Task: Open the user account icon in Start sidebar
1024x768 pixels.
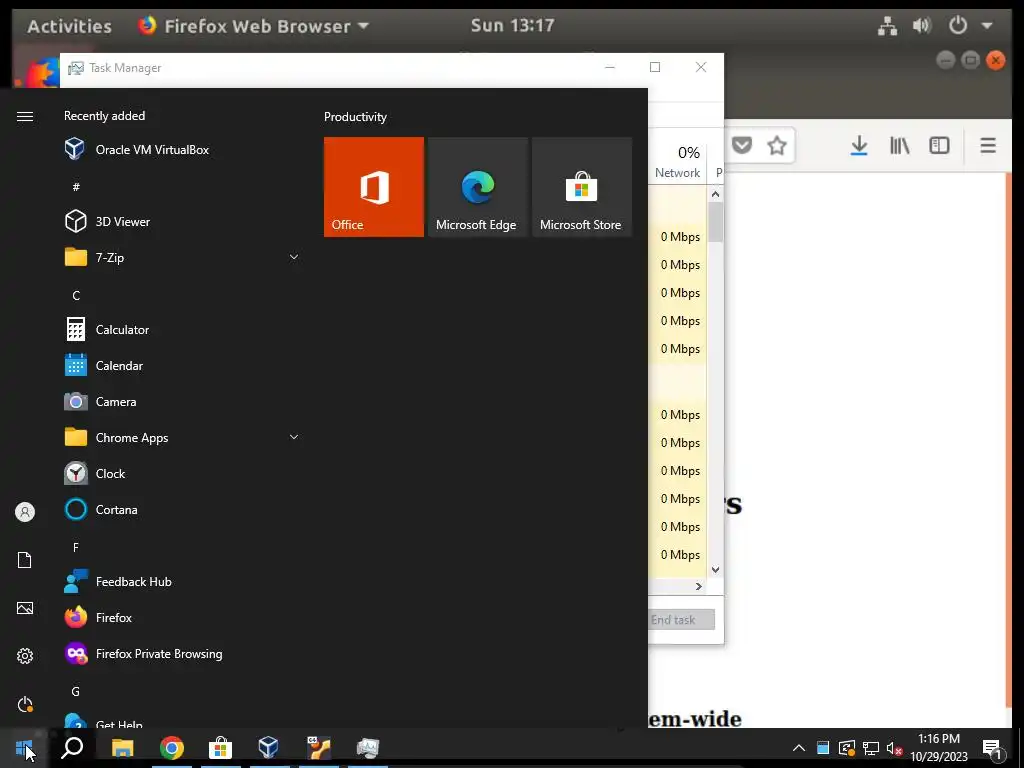Action: (25, 512)
